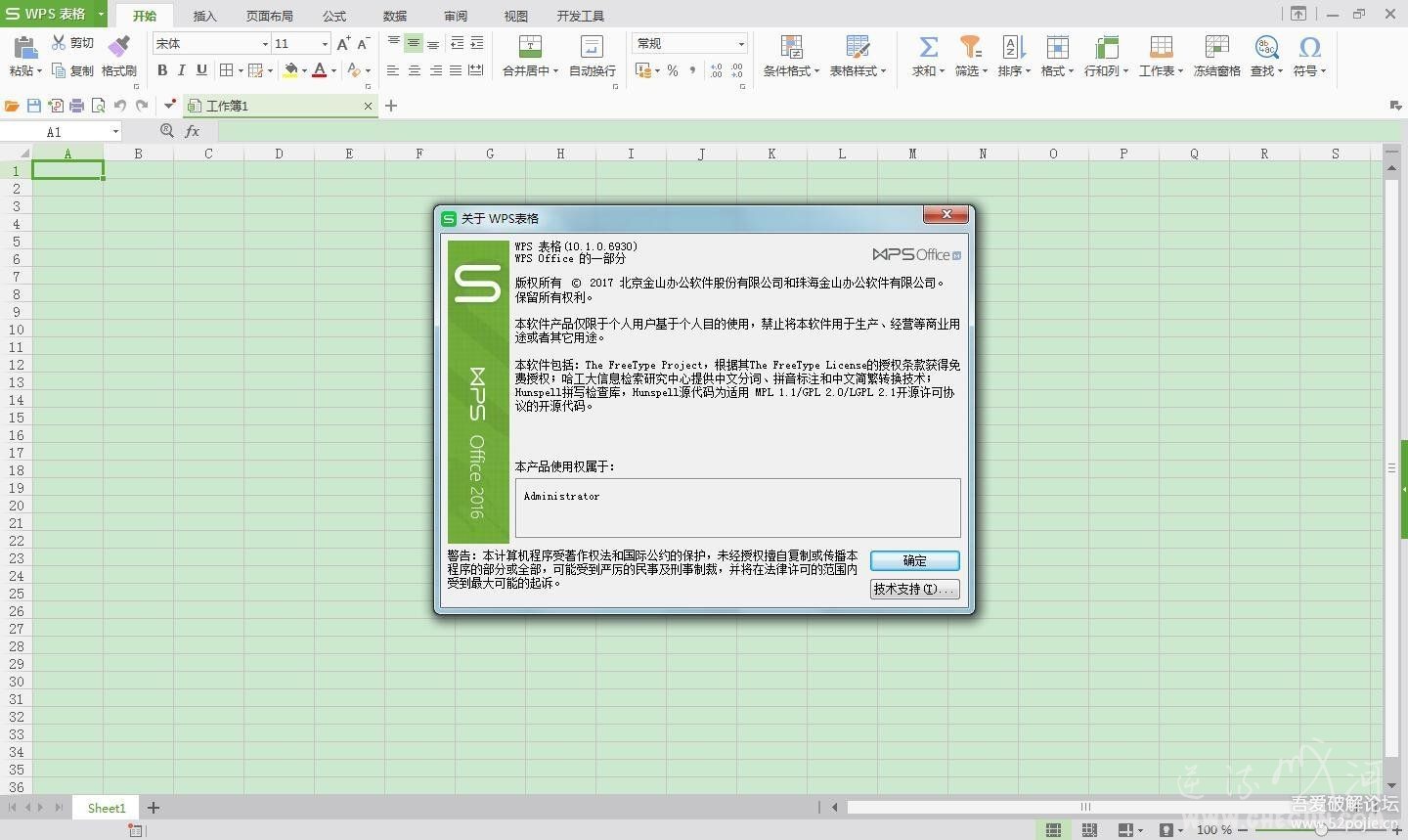The height and width of the screenshot is (840, 1408).
Task: Switch to the 开发工具 ribbon tab
Action: click(x=581, y=16)
